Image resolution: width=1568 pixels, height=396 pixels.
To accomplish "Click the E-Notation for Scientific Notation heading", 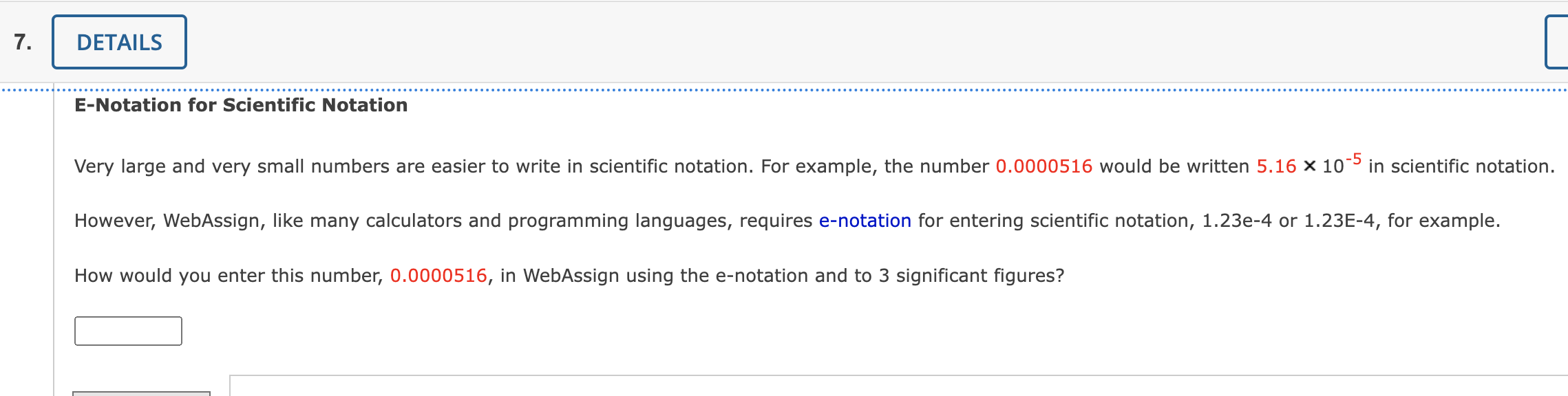I will point(240,105).
